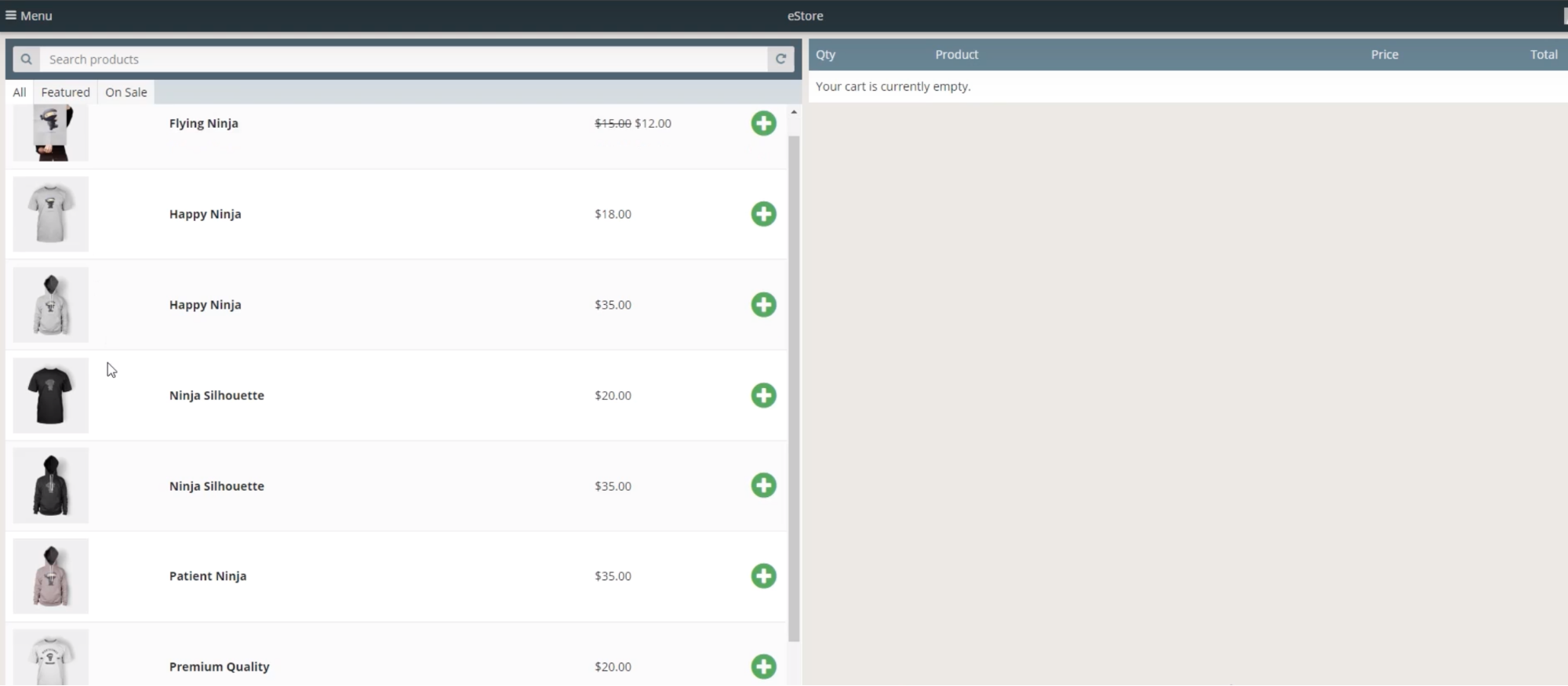This screenshot has height=686, width=1568.
Task: Add the $35.00 Happy Ninja to cart
Action: click(x=763, y=305)
